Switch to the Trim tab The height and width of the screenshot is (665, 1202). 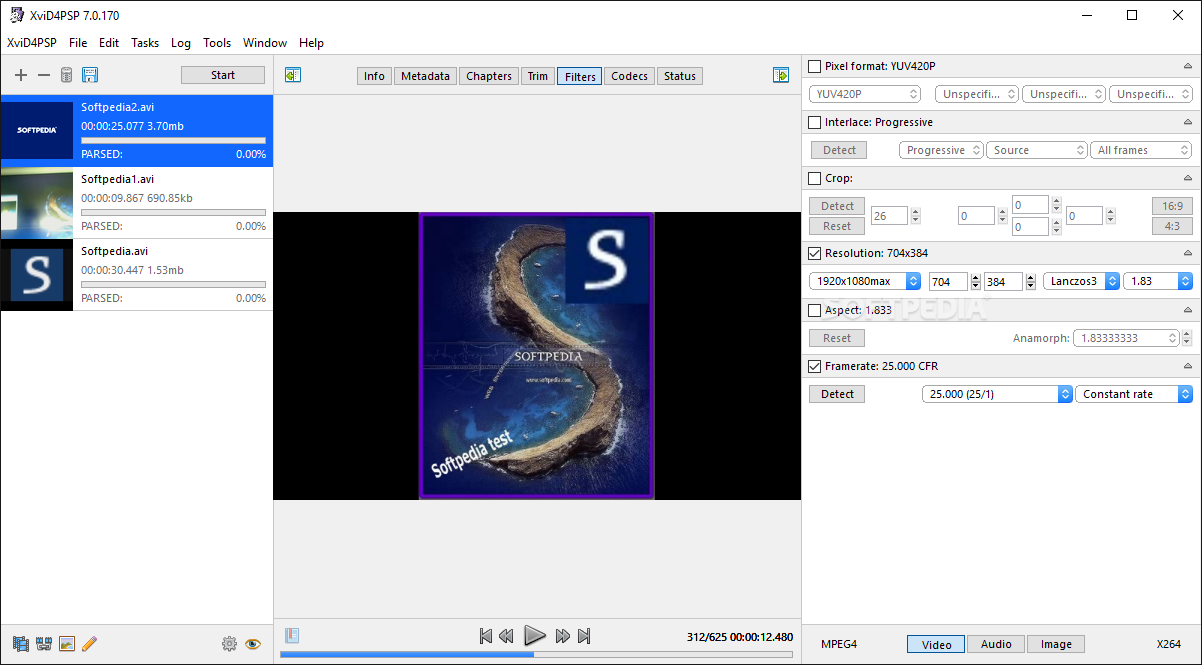pyautogui.click(x=538, y=76)
